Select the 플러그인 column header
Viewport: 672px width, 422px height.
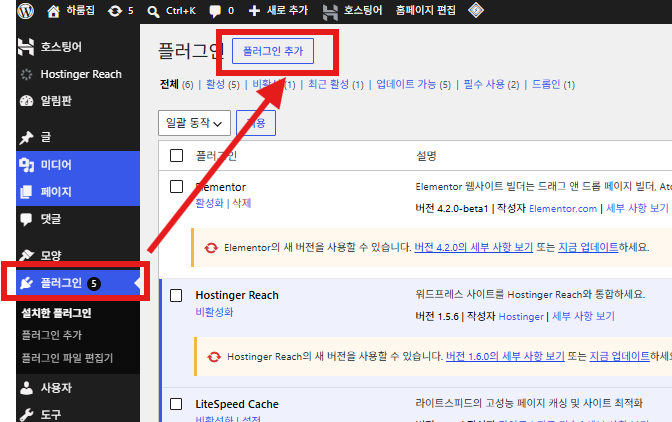[216, 156]
